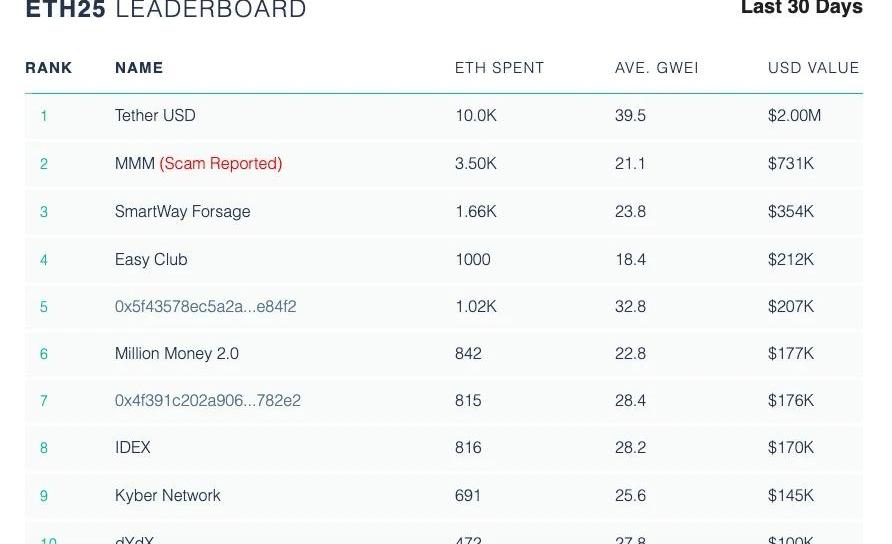The height and width of the screenshot is (544, 892).
Task: Click the NAME column header
Action: (x=139, y=68)
